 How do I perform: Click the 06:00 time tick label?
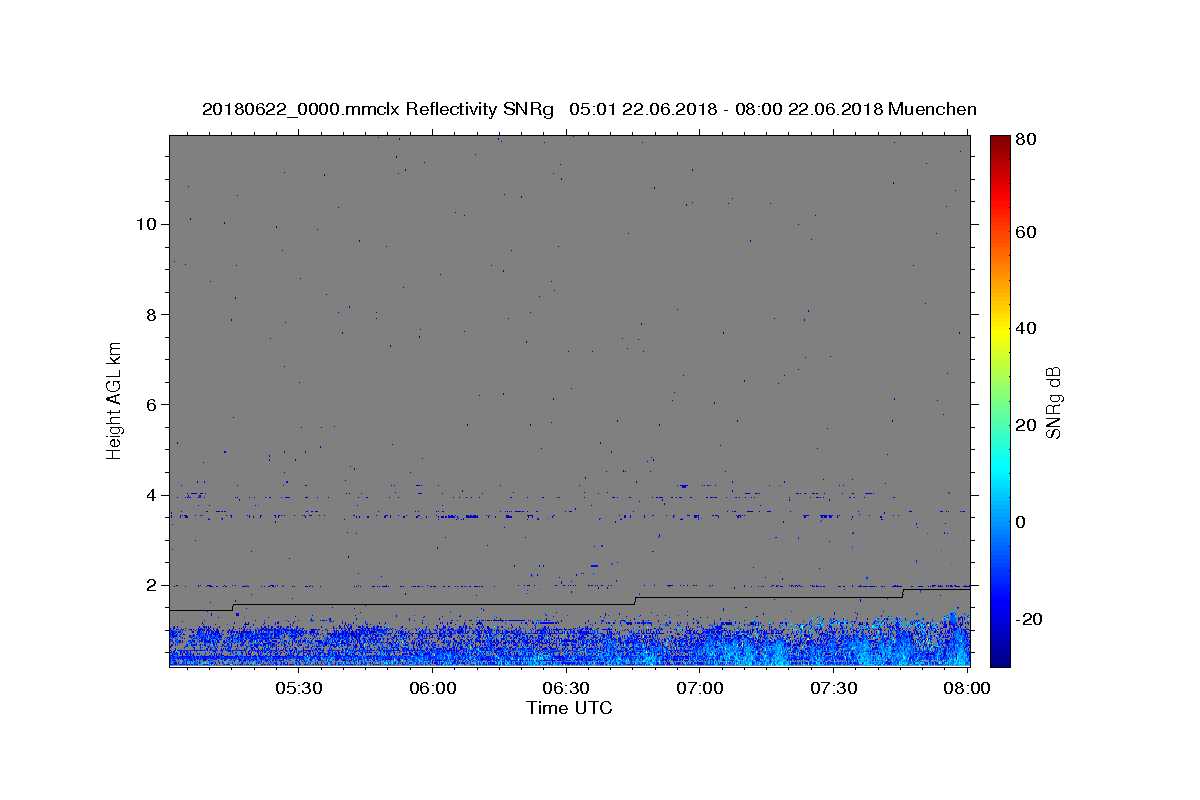pos(433,688)
